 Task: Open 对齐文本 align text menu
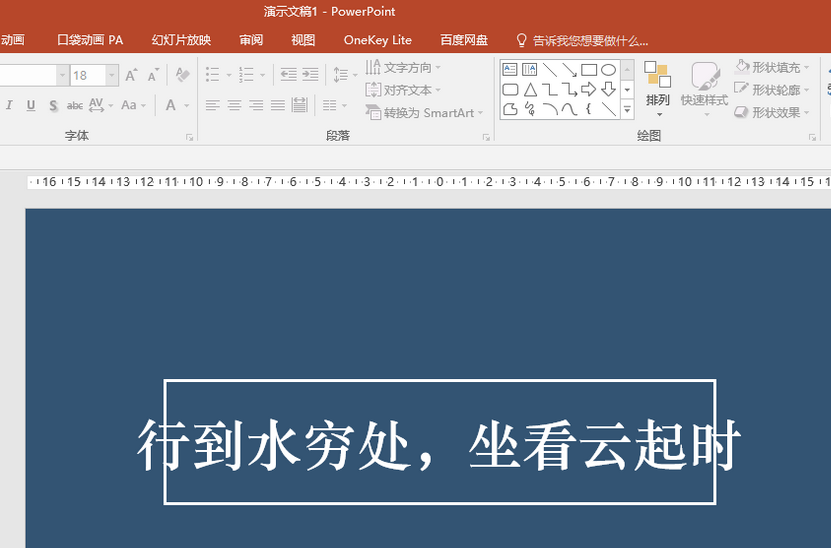[x=403, y=90]
